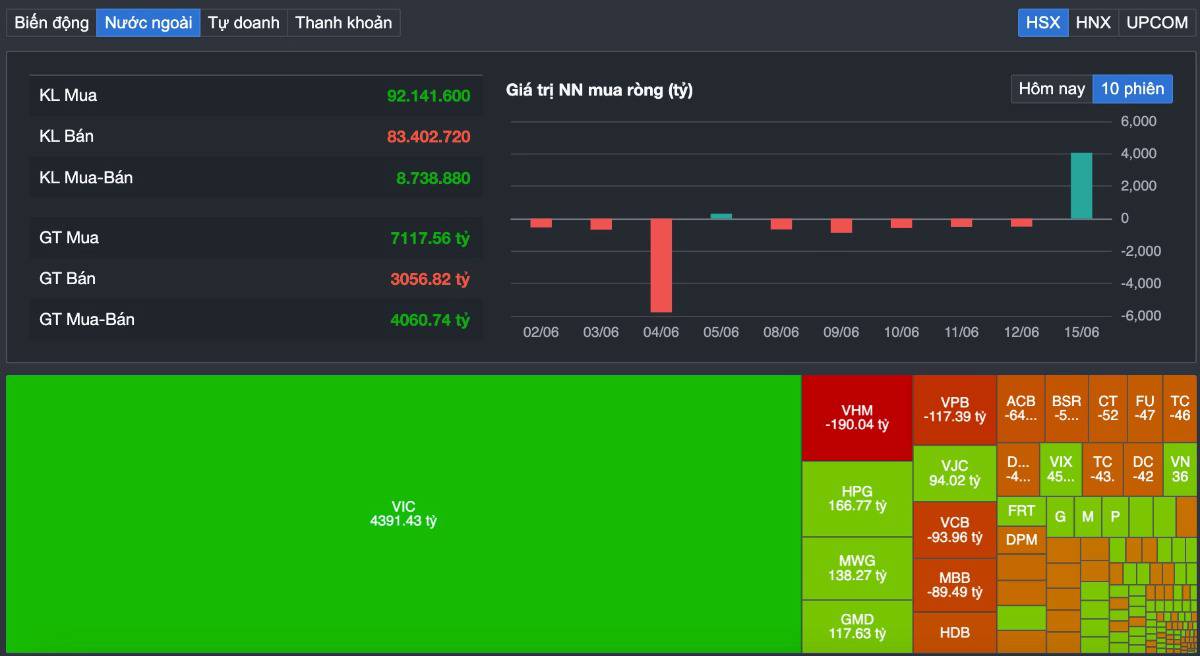
Task: Click the MWG 138.27 tỷ treemap cell
Action: (857, 569)
